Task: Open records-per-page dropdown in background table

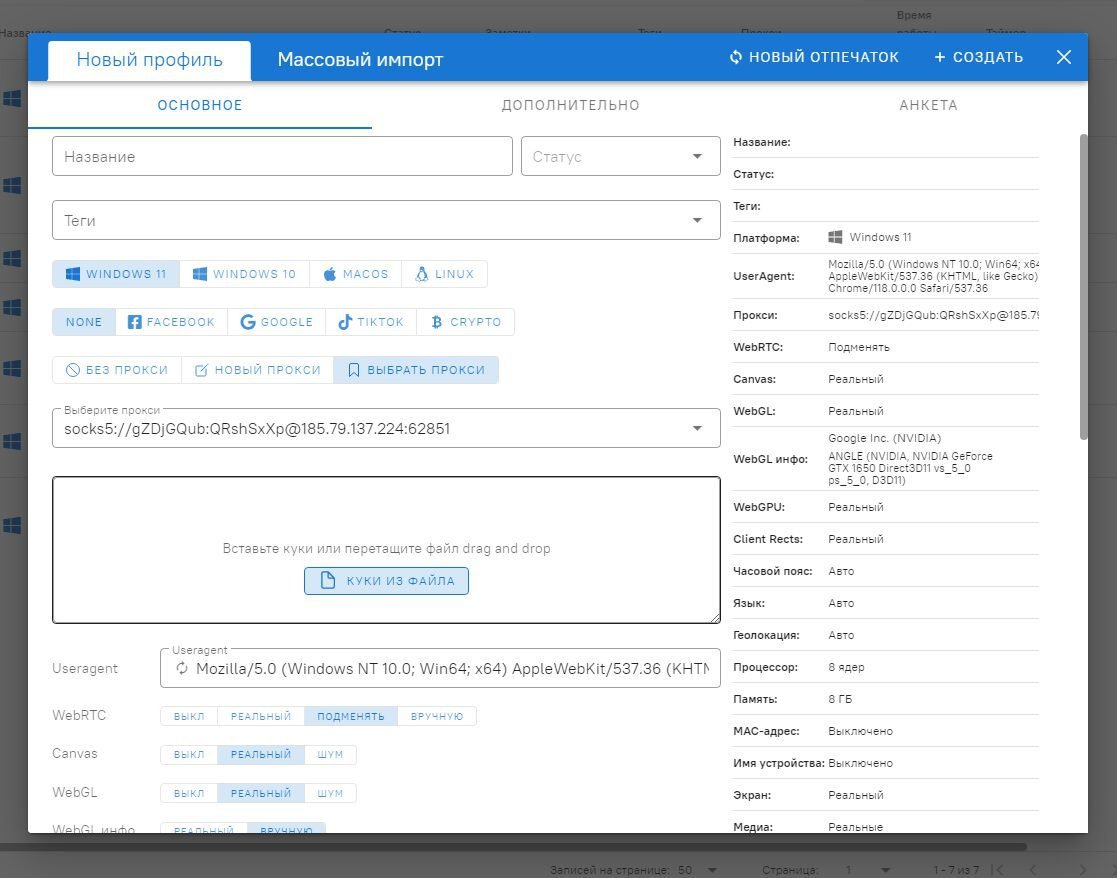Action: click(x=712, y=870)
